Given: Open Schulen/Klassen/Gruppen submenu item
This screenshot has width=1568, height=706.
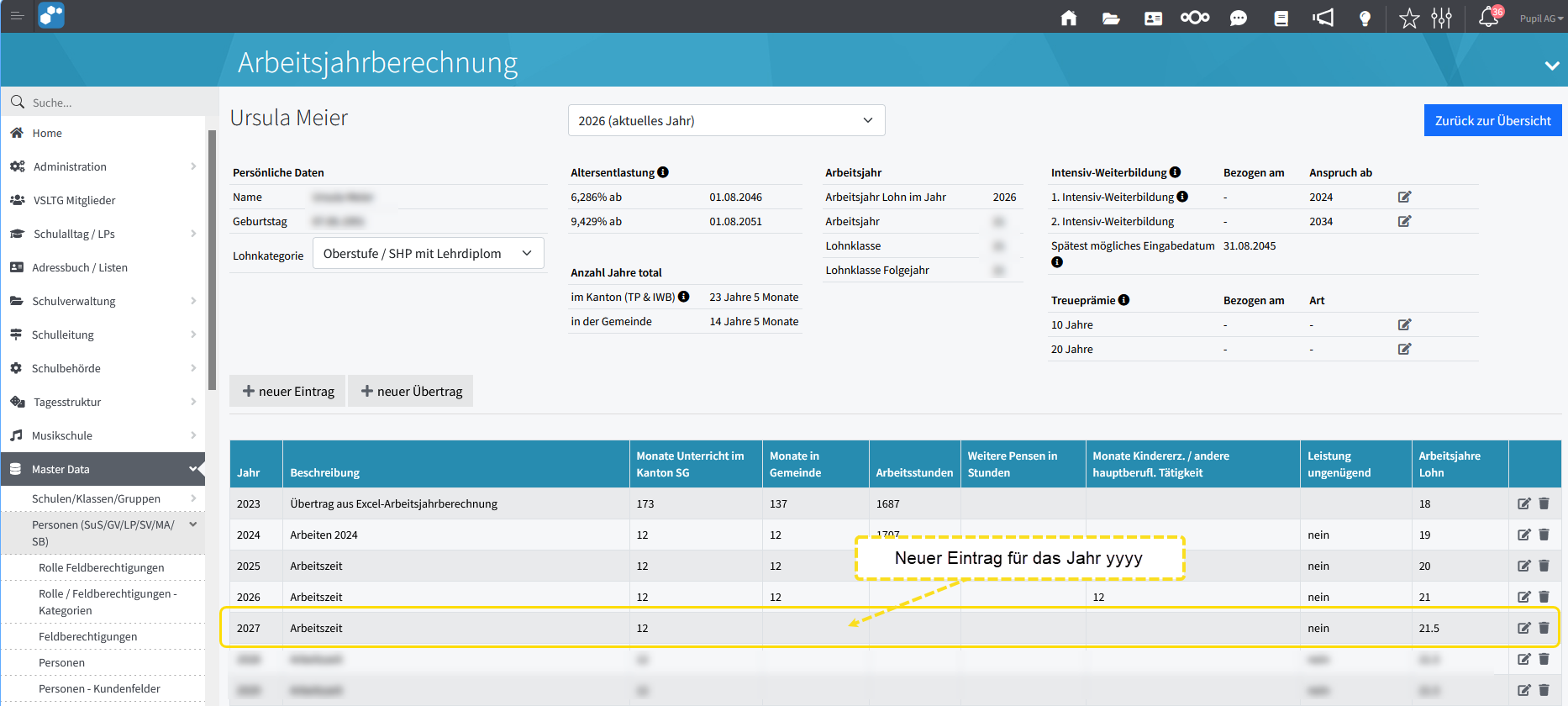Looking at the screenshot, I should click(103, 498).
